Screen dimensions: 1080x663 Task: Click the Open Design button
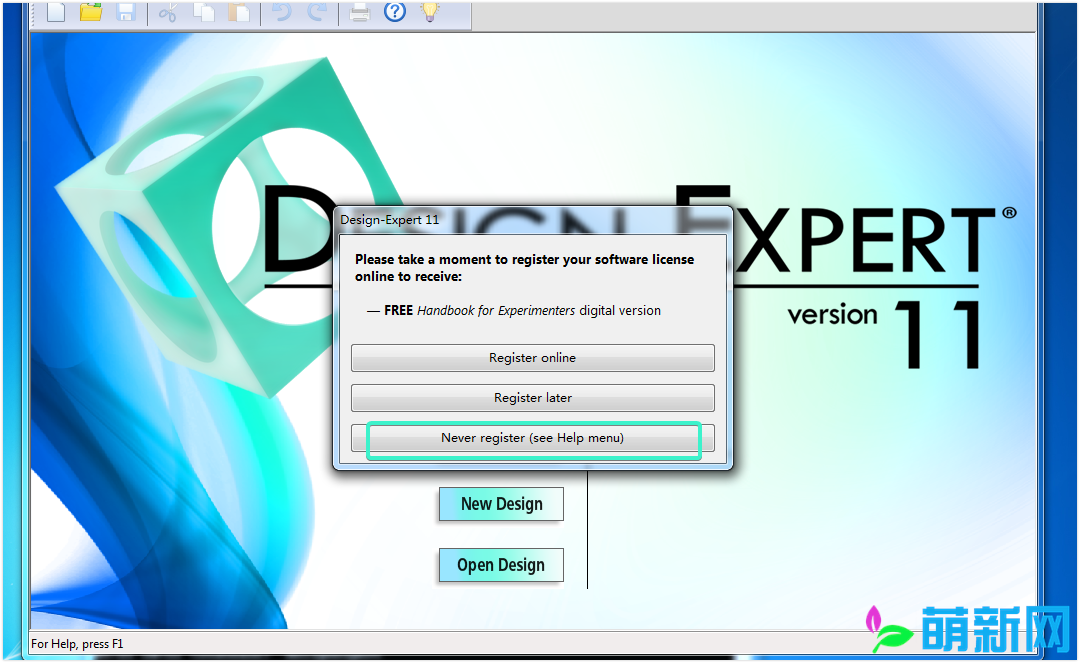[x=500, y=565]
